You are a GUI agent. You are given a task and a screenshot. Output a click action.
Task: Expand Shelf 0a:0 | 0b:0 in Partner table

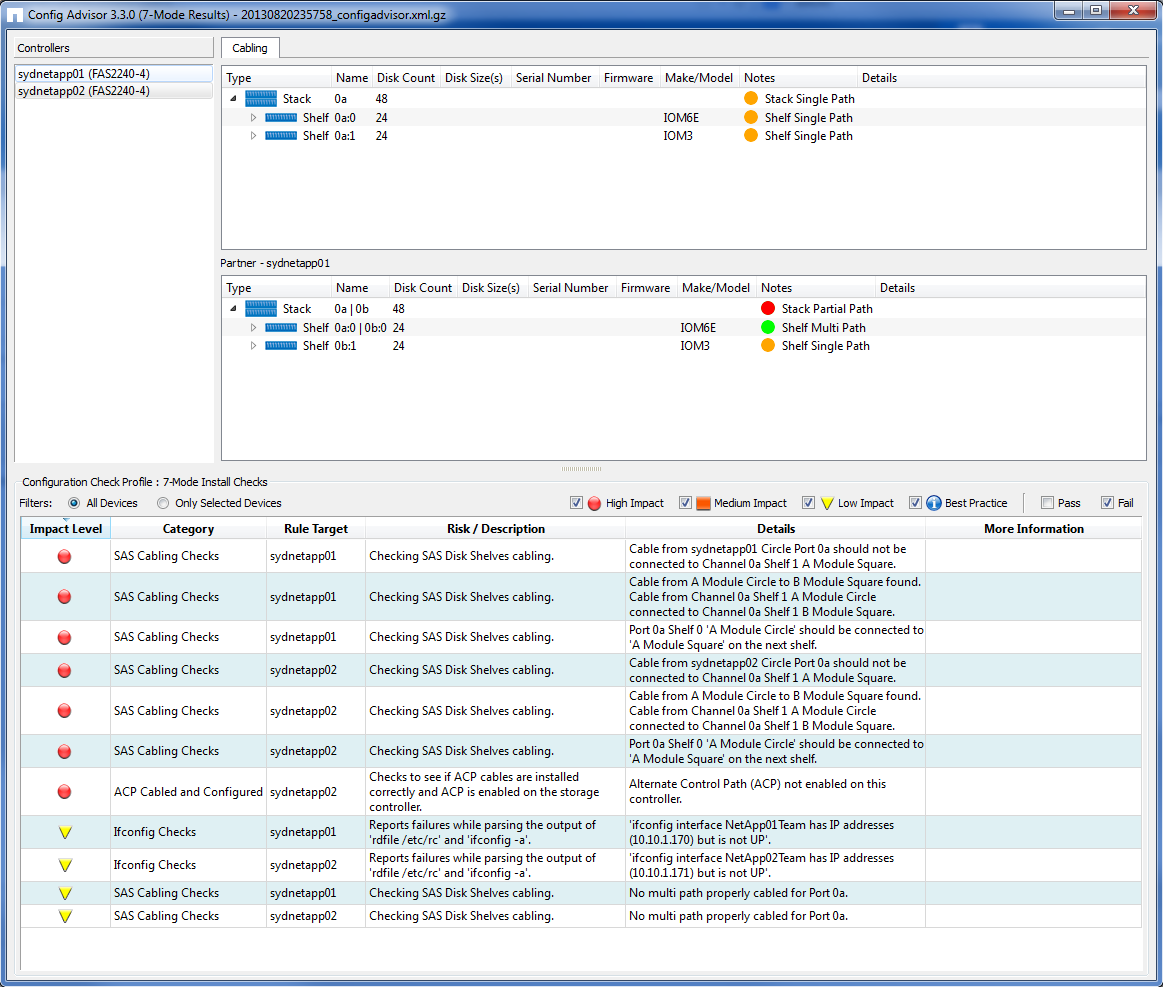pyautogui.click(x=253, y=328)
